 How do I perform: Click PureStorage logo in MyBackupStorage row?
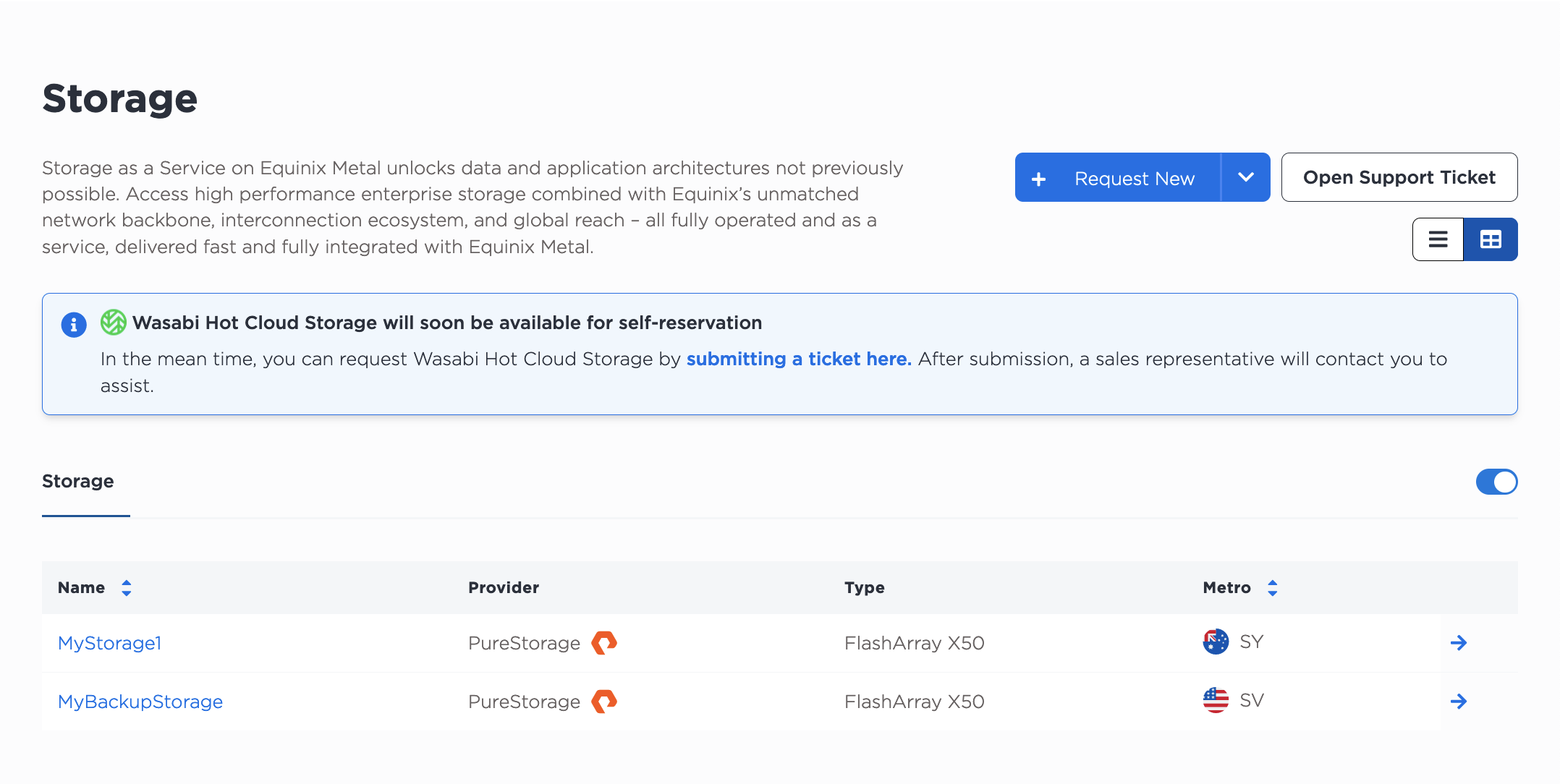click(x=604, y=701)
